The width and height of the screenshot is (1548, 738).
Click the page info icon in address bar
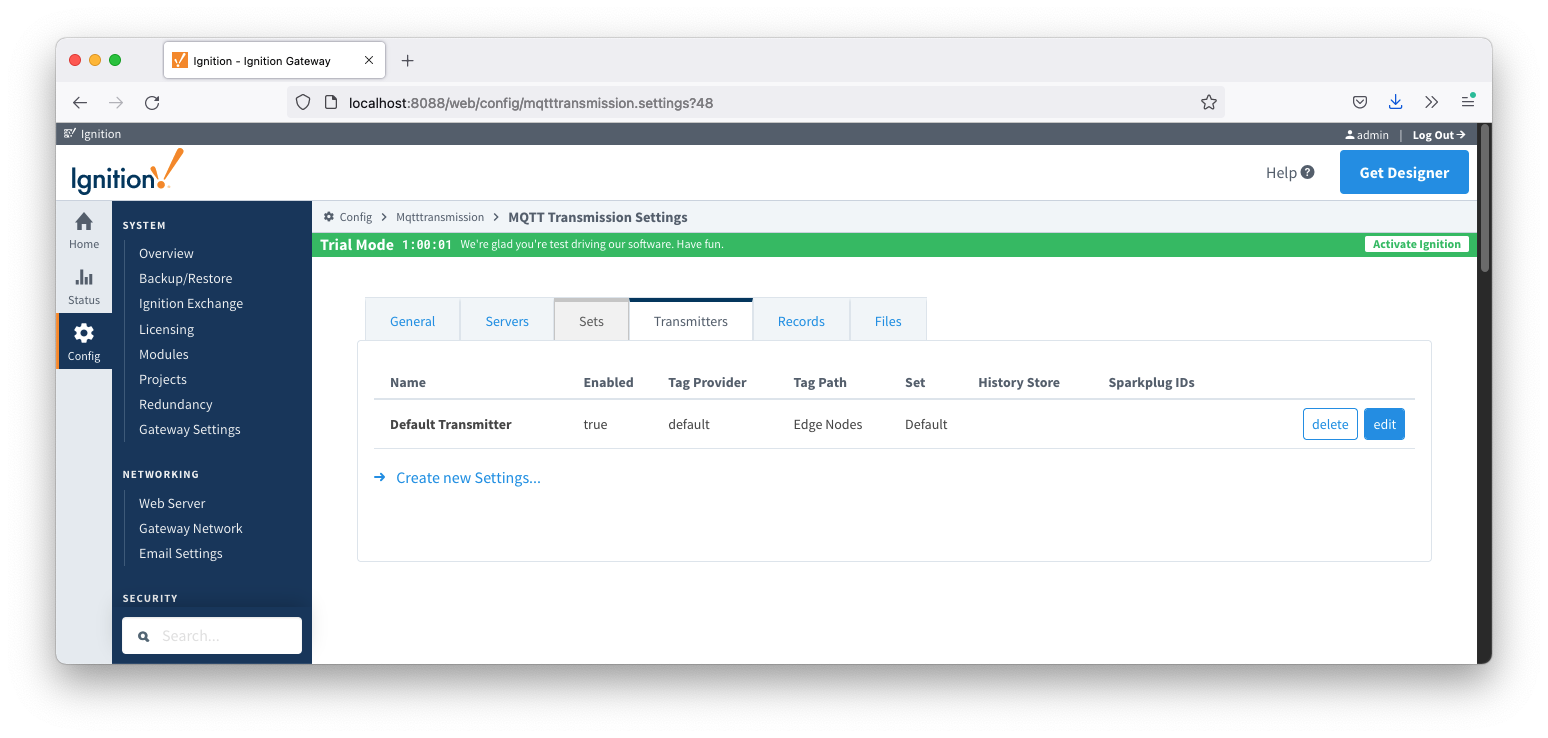(x=332, y=102)
